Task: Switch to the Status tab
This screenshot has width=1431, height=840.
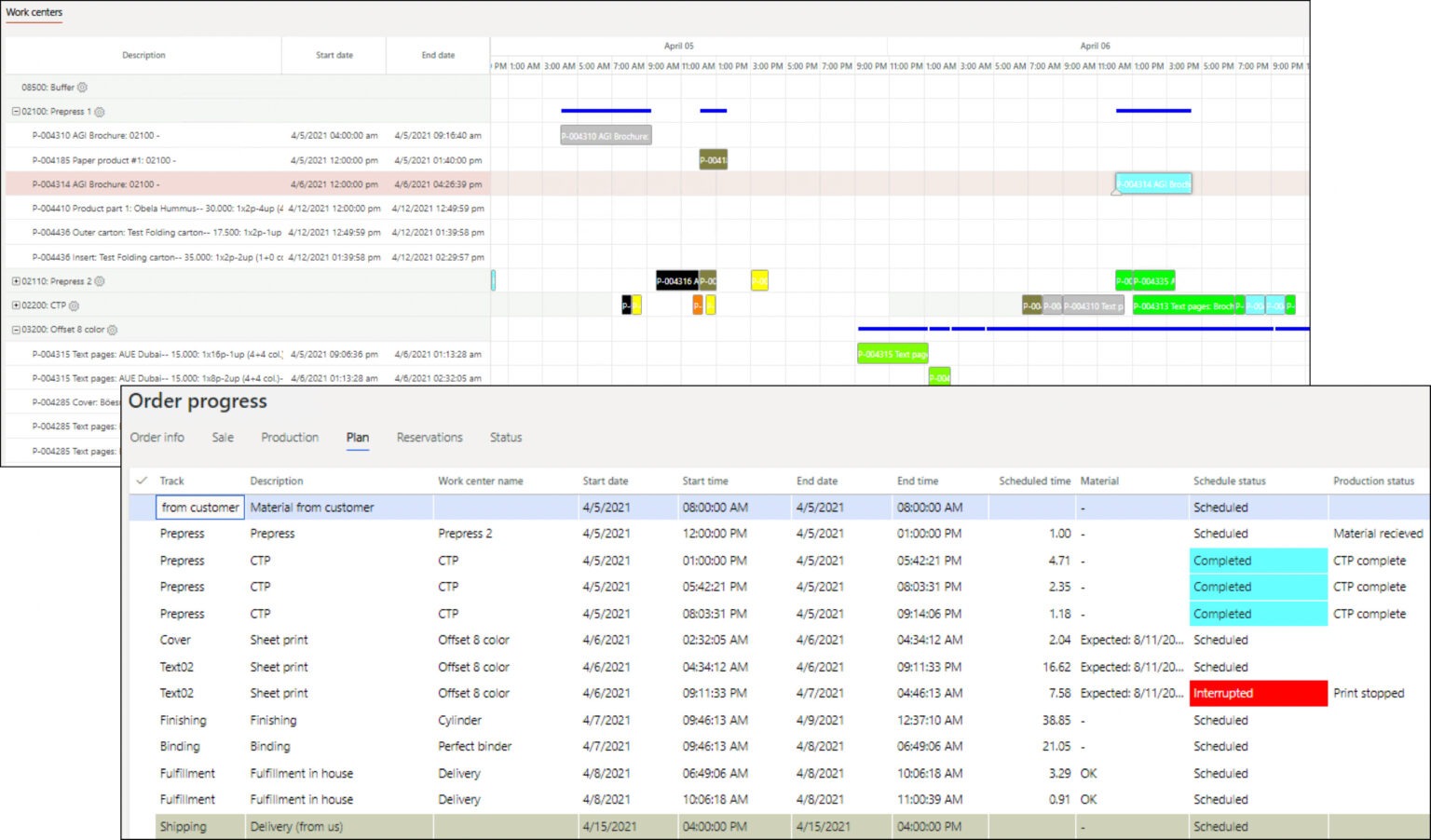Action: click(505, 437)
